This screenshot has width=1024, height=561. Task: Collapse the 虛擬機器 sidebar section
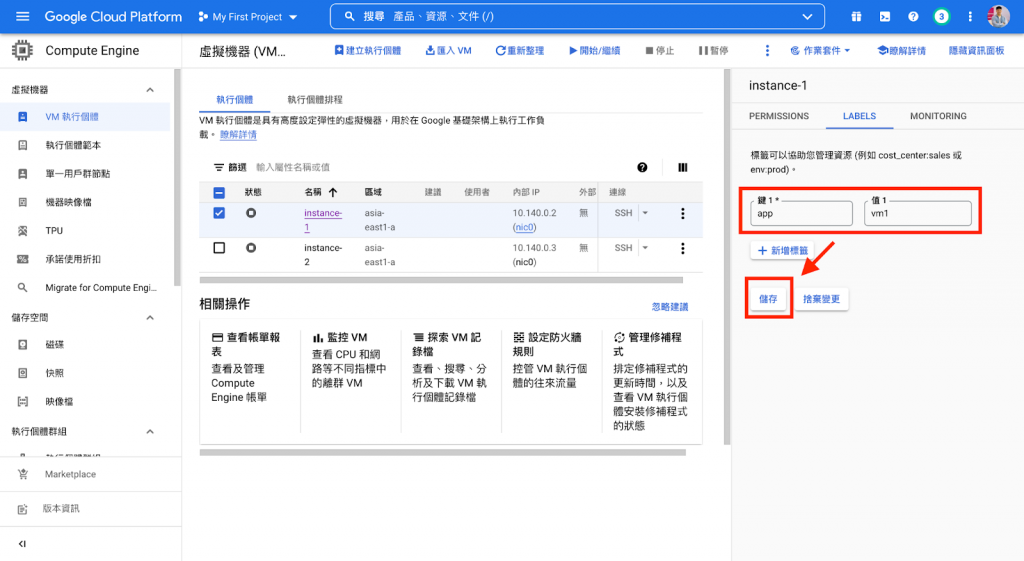point(150,89)
